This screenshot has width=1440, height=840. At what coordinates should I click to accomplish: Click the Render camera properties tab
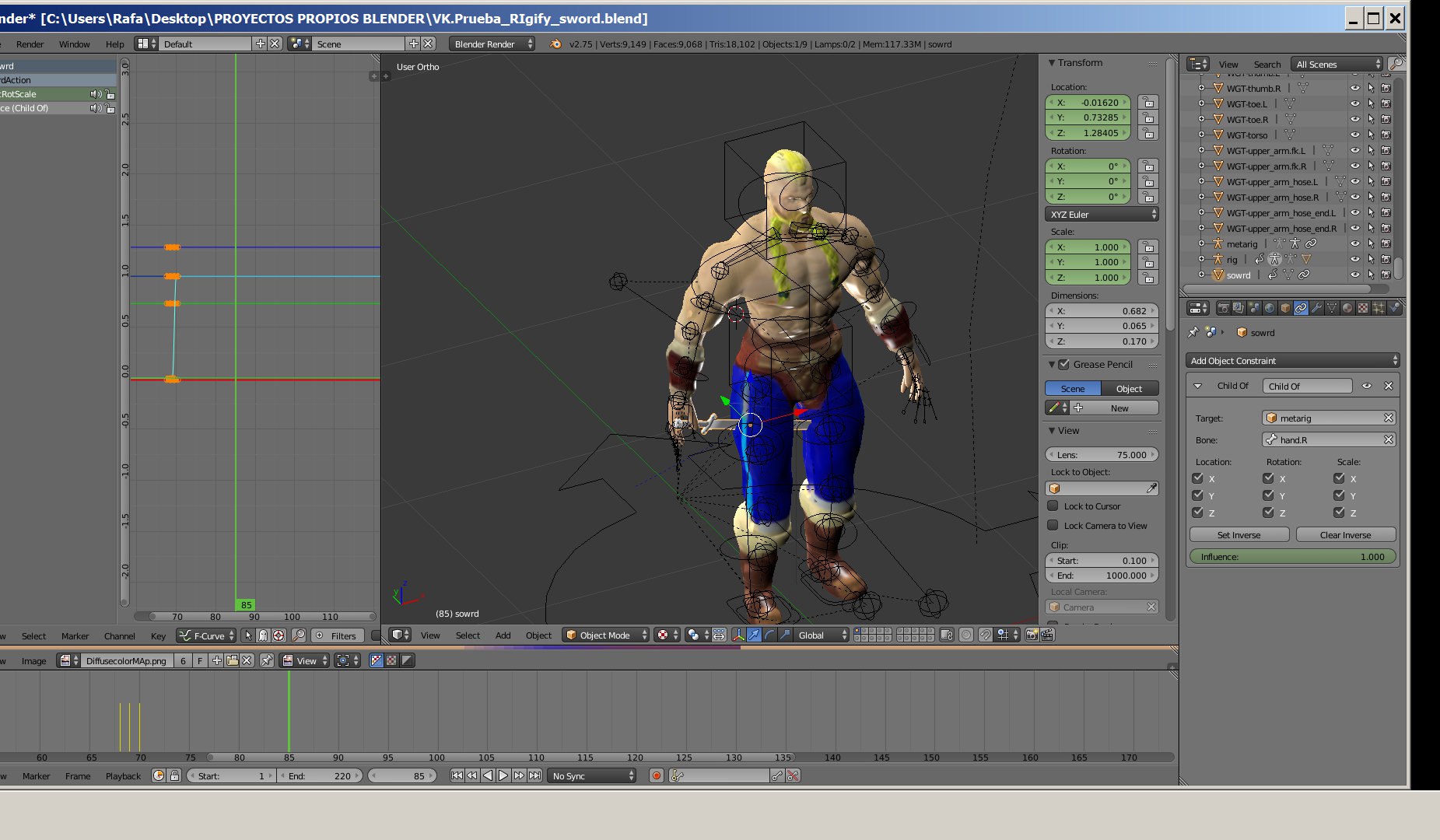pos(1223,309)
